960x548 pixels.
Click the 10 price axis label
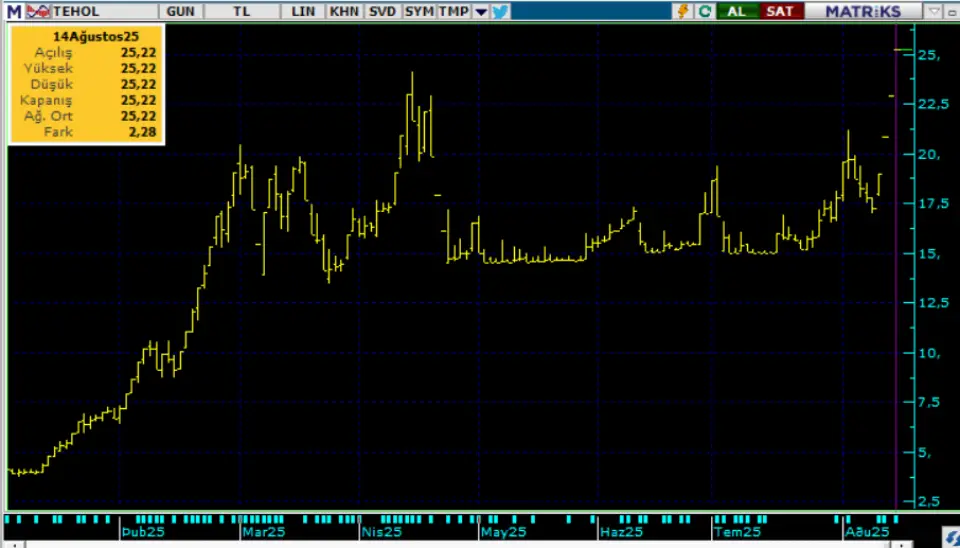(929, 353)
